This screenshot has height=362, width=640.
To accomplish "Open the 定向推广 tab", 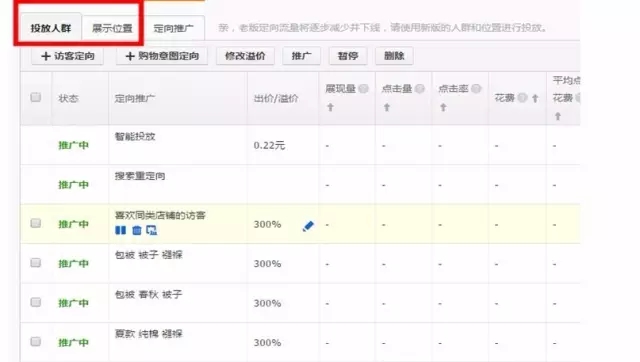I will click(173, 28).
